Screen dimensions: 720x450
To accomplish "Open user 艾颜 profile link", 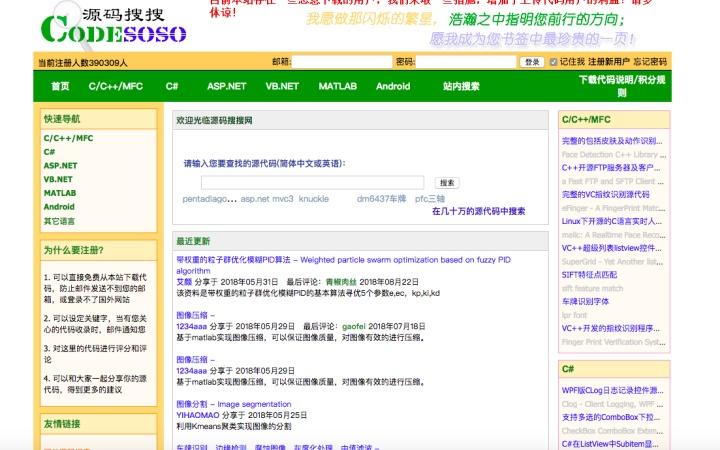I will pos(184,282).
